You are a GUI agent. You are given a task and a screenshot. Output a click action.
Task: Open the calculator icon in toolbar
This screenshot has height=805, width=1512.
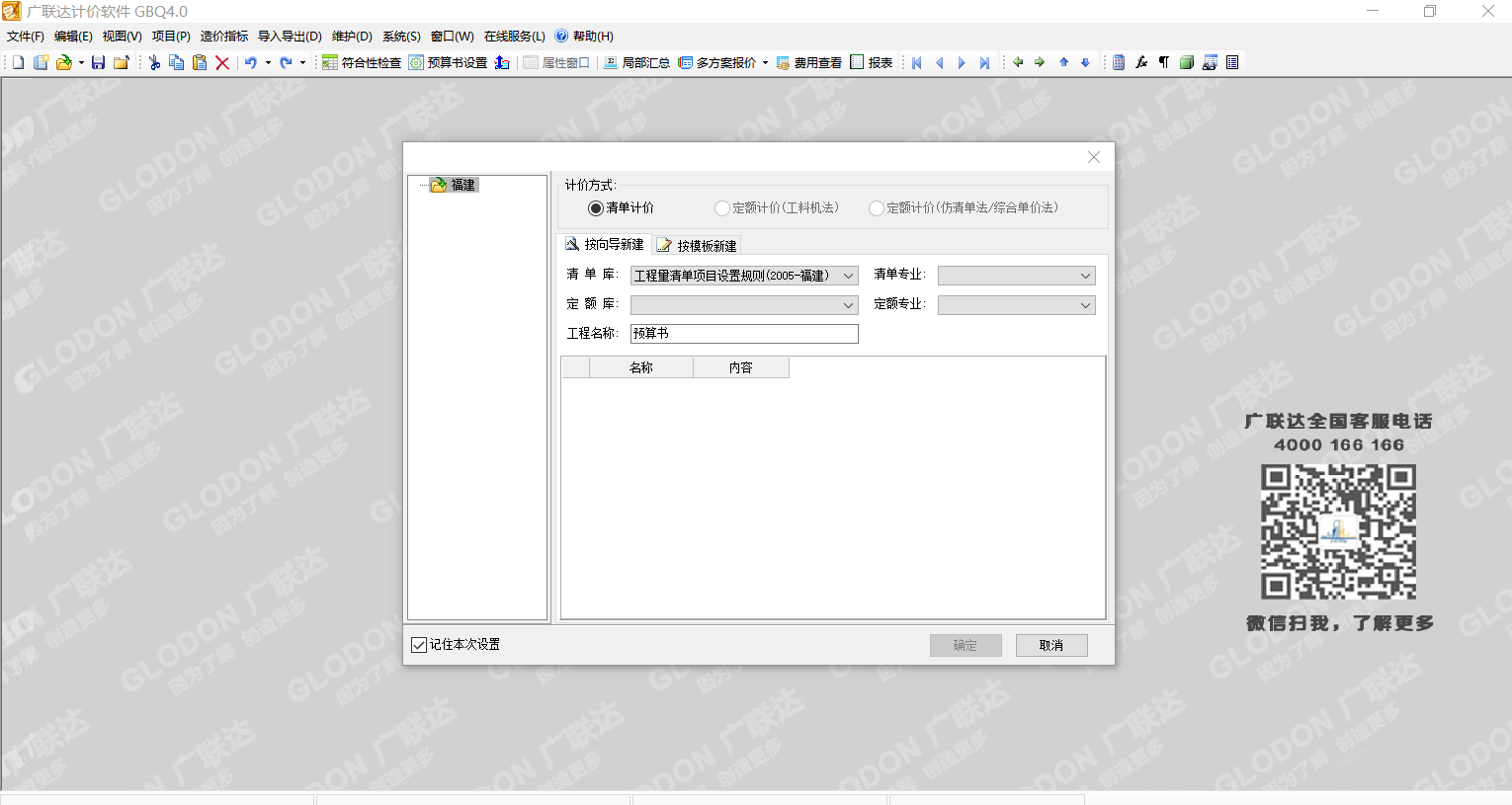pyautogui.click(x=1119, y=62)
